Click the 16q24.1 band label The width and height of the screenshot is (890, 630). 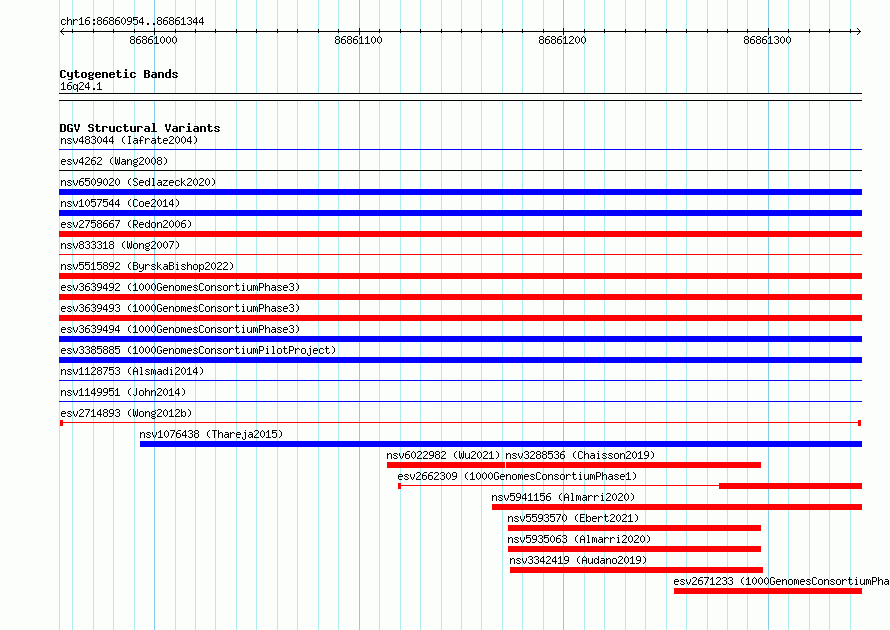point(81,86)
